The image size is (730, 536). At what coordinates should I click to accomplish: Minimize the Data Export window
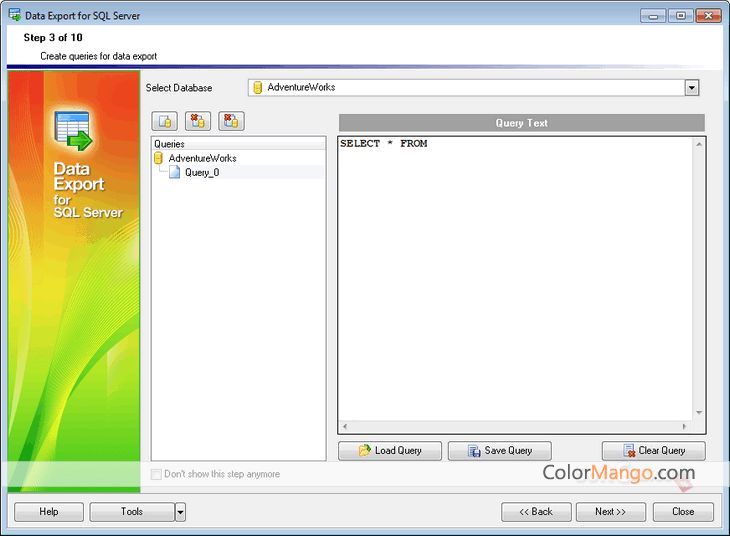pyautogui.click(x=653, y=16)
